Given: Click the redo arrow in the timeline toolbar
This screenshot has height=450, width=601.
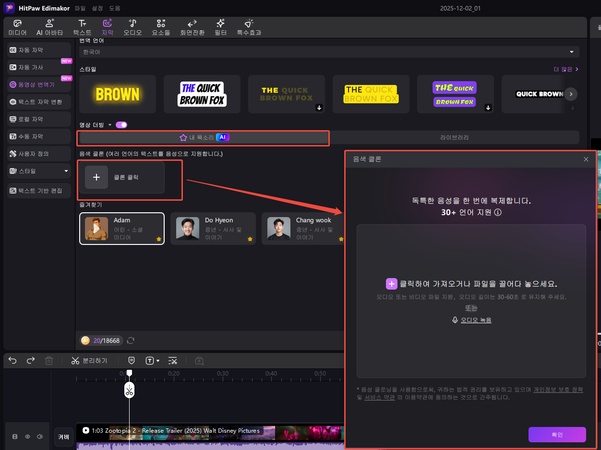Looking at the screenshot, I should (31, 360).
